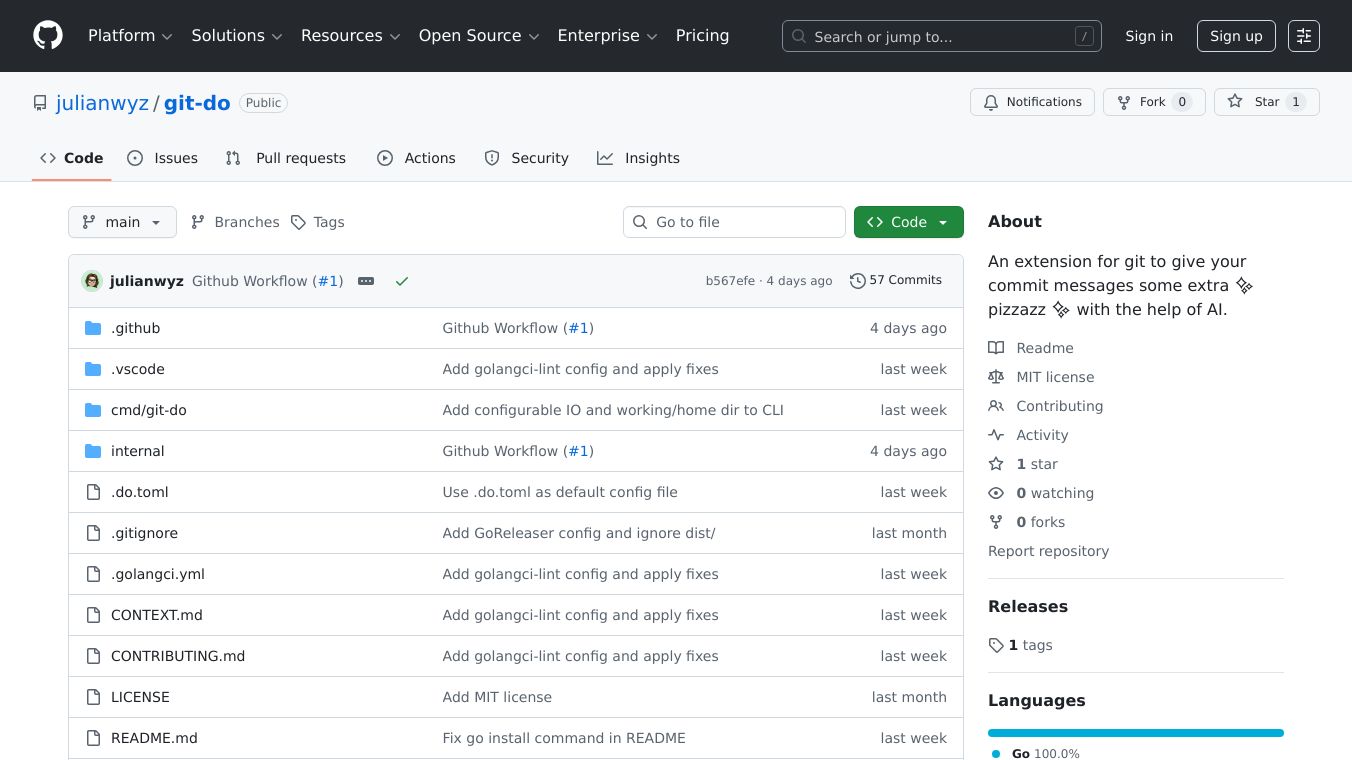This screenshot has width=1352, height=760.
Task: Click the green commit status checkmark
Action: pyautogui.click(x=402, y=281)
